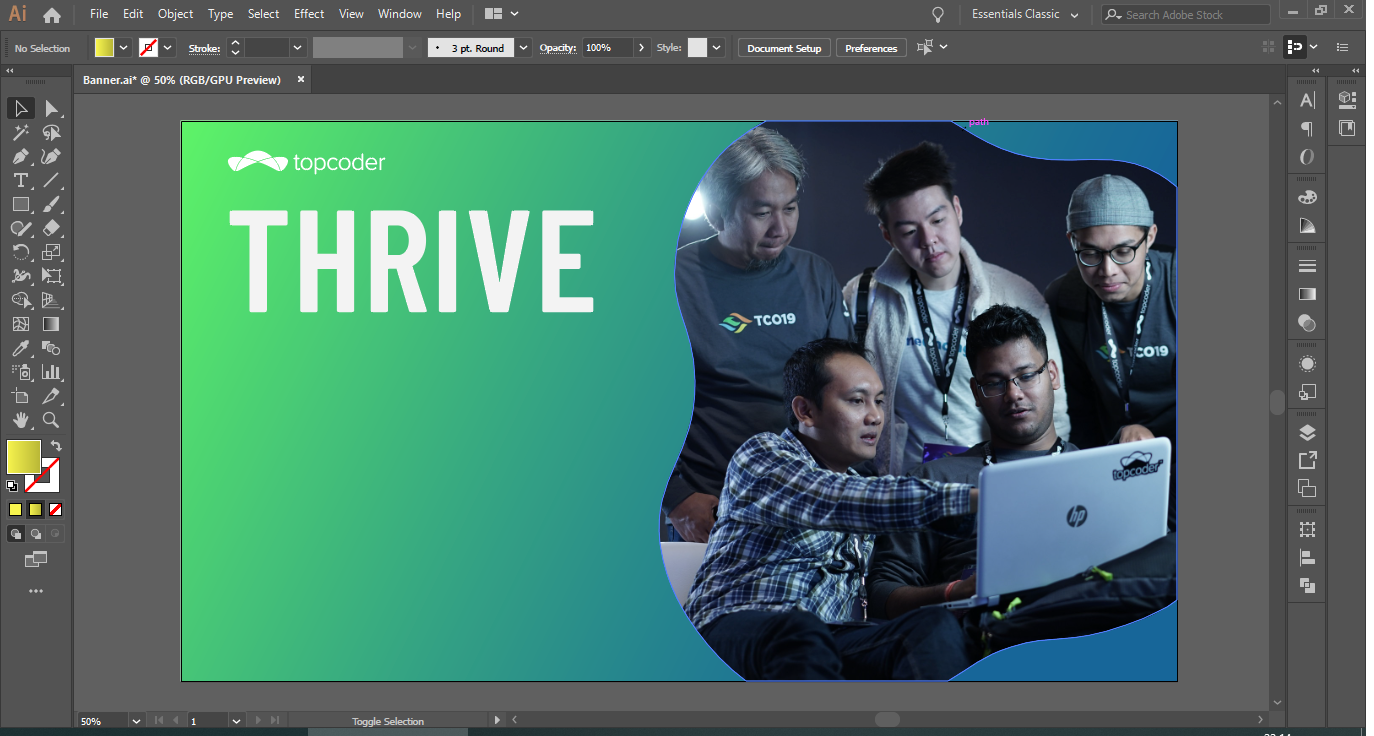Enable Draw Normal mode
Viewport: 1374px width, 736px height.
(16, 534)
